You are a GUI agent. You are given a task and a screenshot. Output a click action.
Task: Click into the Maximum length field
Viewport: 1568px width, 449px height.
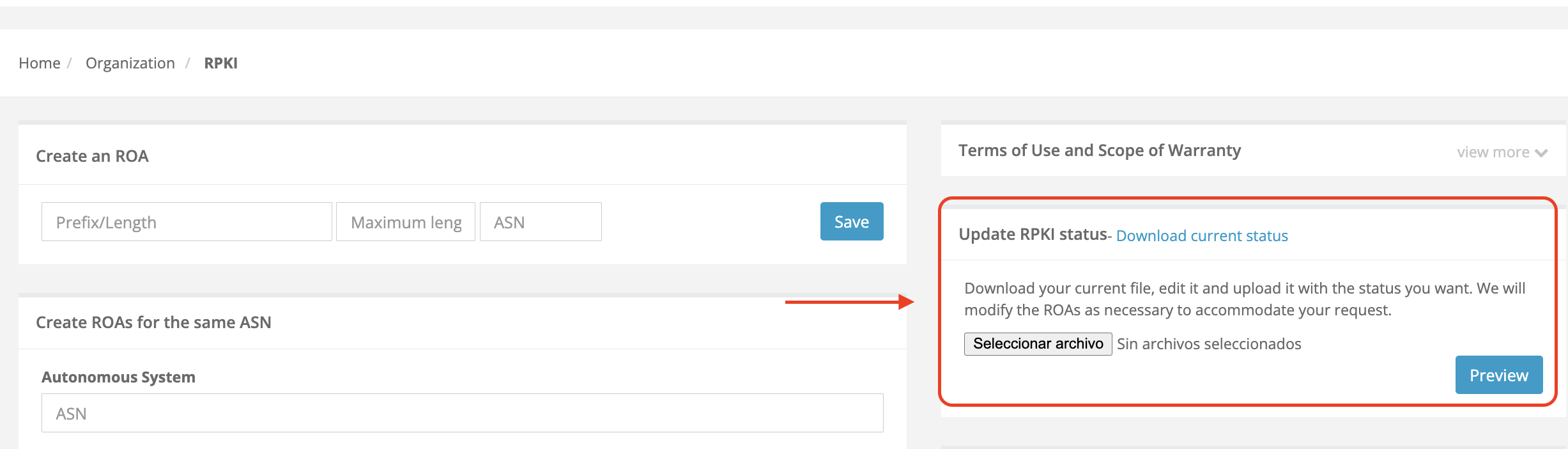click(405, 222)
